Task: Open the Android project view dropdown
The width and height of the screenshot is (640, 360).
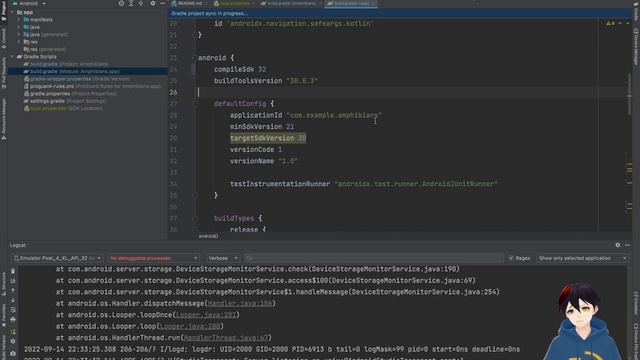Action: pyautogui.click(x=30, y=3)
